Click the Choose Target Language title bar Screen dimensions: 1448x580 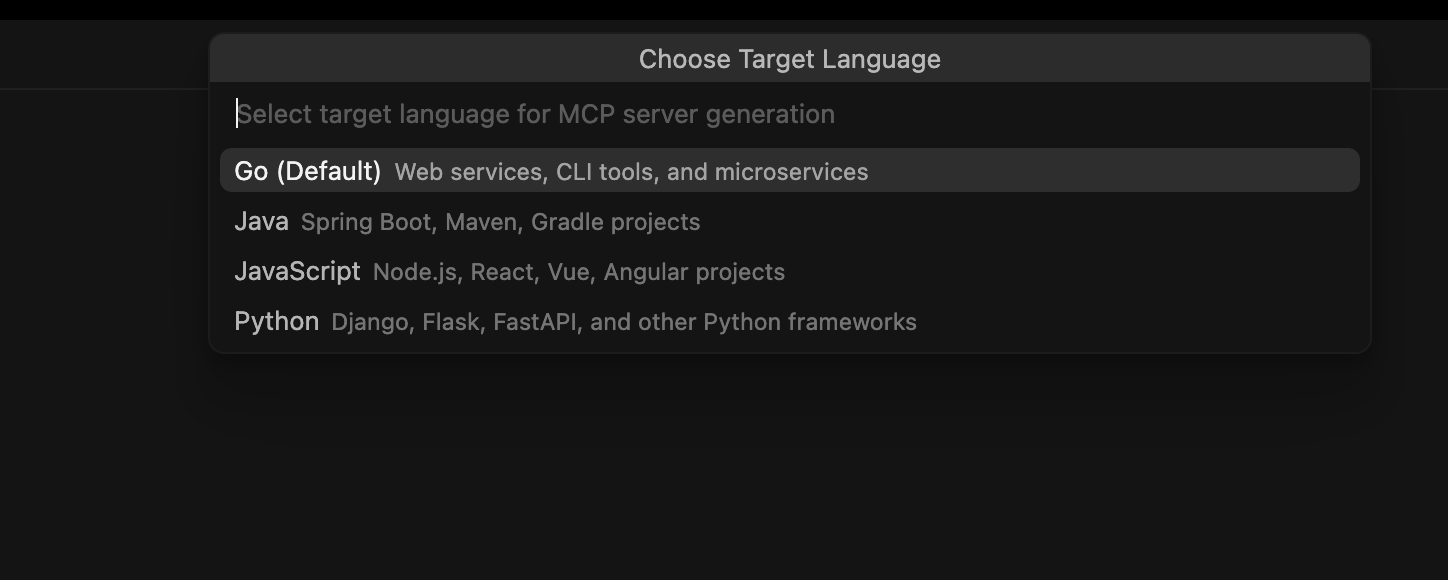(789, 58)
